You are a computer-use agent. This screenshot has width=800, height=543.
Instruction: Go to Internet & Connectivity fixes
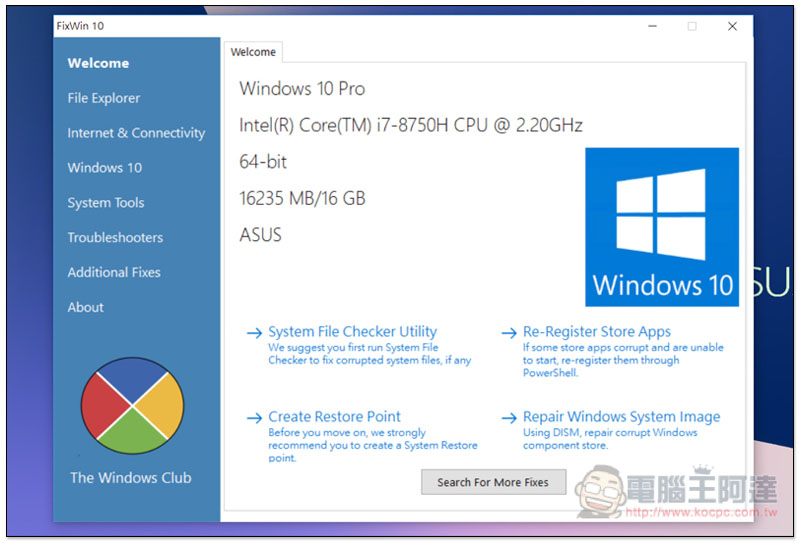(136, 133)
